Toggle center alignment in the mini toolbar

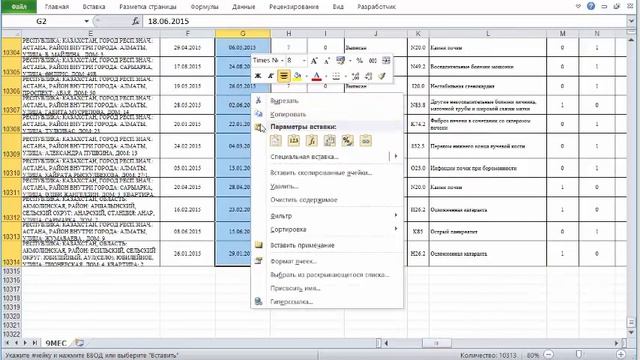(x=284, y=76)
